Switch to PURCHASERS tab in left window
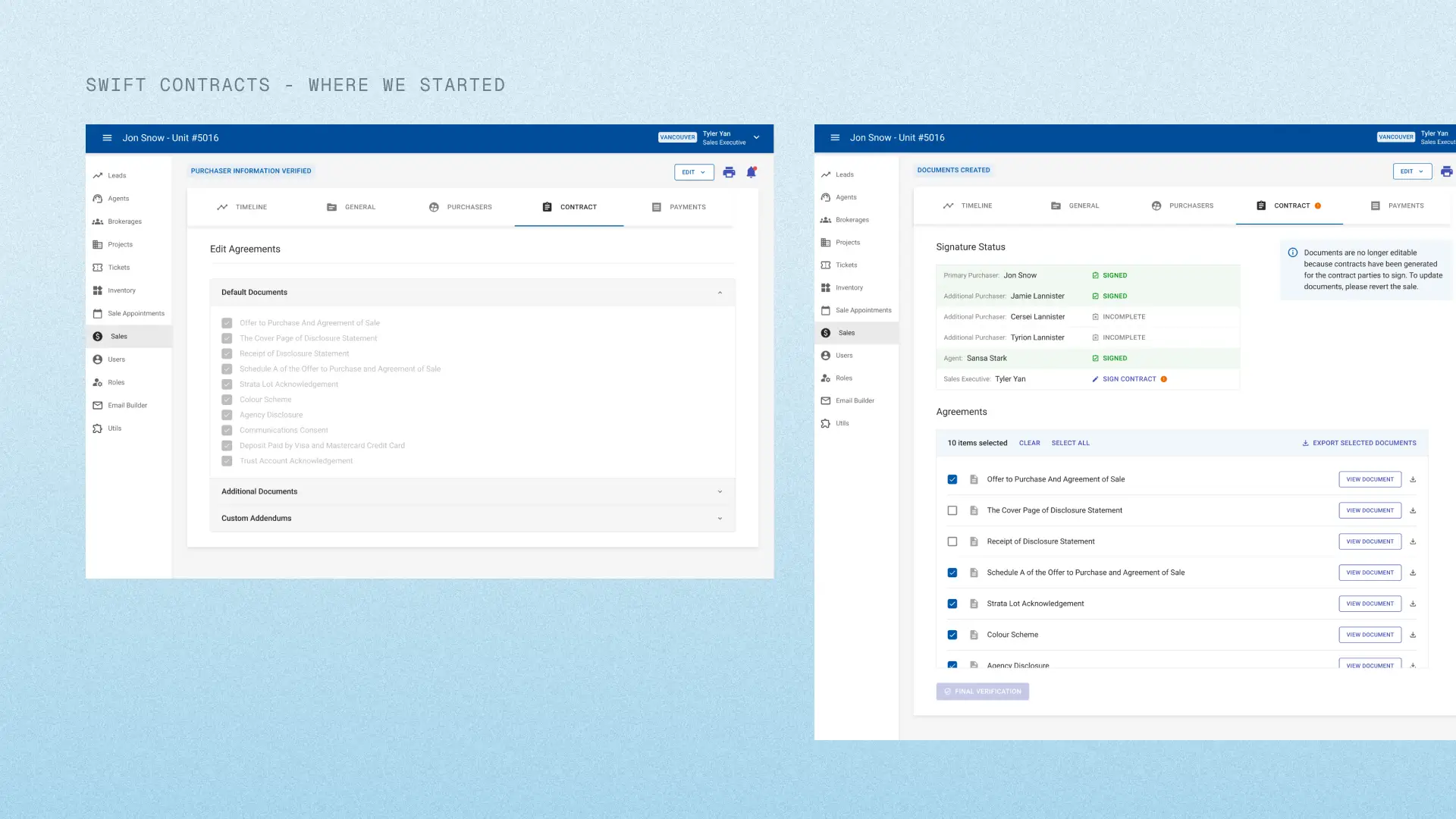This screenshot has height=819, width=1456. point(461,207)
